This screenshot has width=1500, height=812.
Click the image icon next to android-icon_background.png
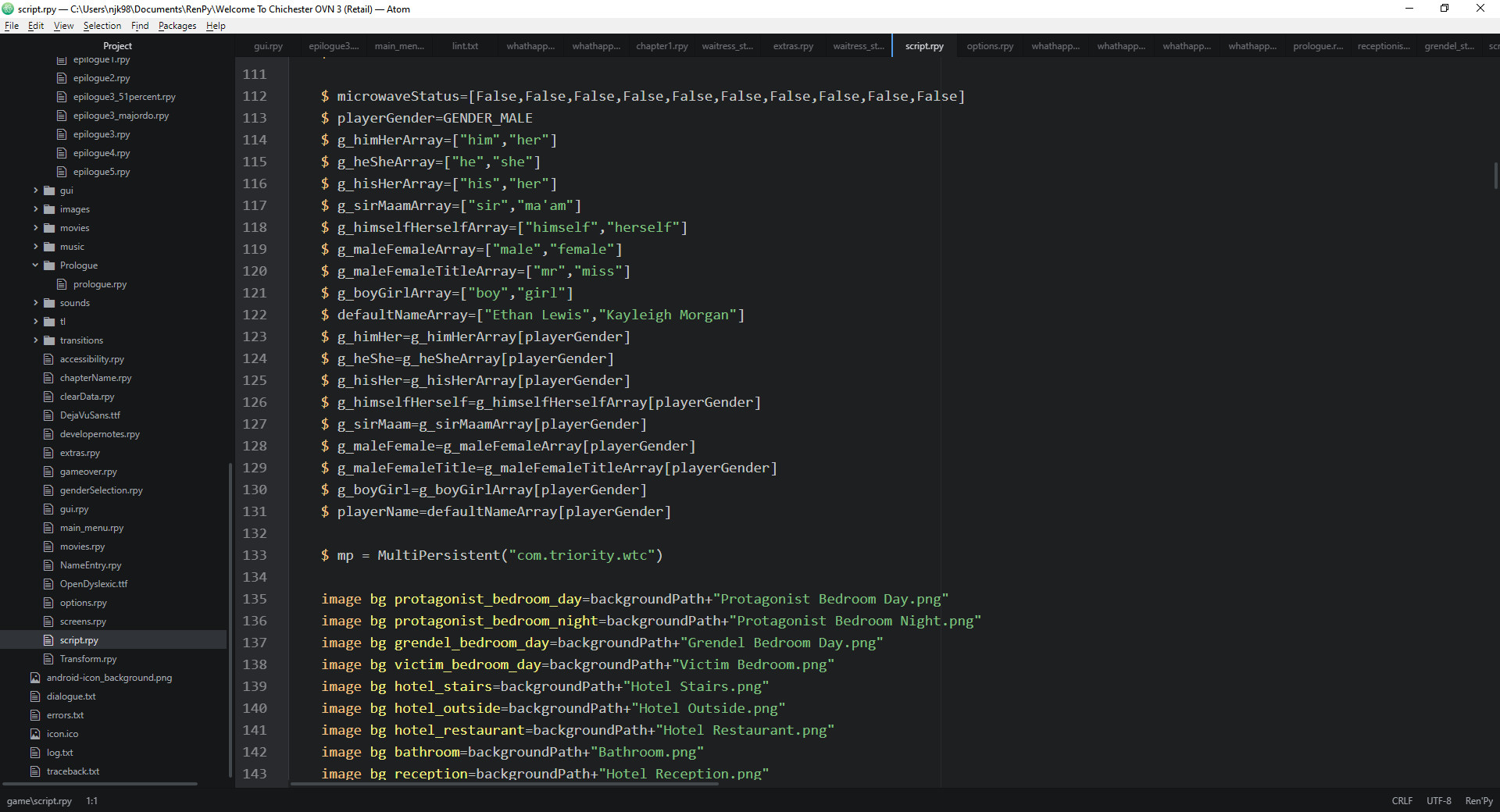pyautogui.click(x=34, y=678)
